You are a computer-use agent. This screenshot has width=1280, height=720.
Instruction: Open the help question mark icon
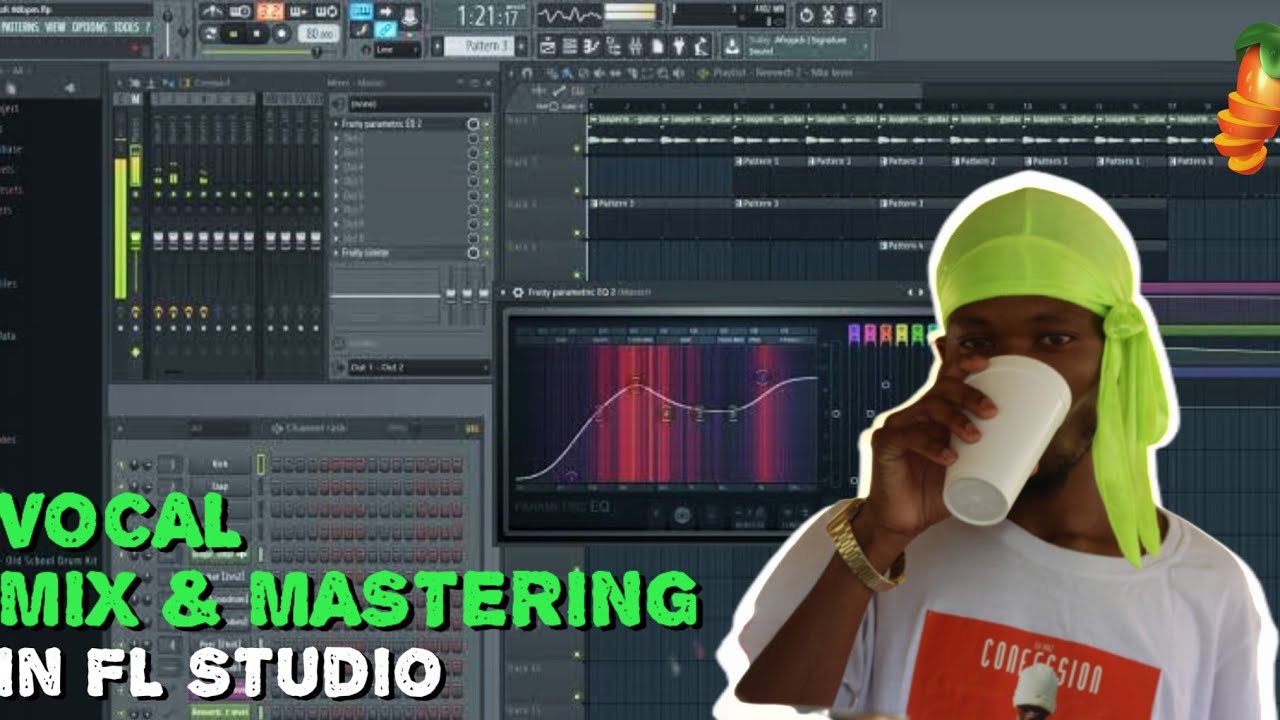click(872, 15)
